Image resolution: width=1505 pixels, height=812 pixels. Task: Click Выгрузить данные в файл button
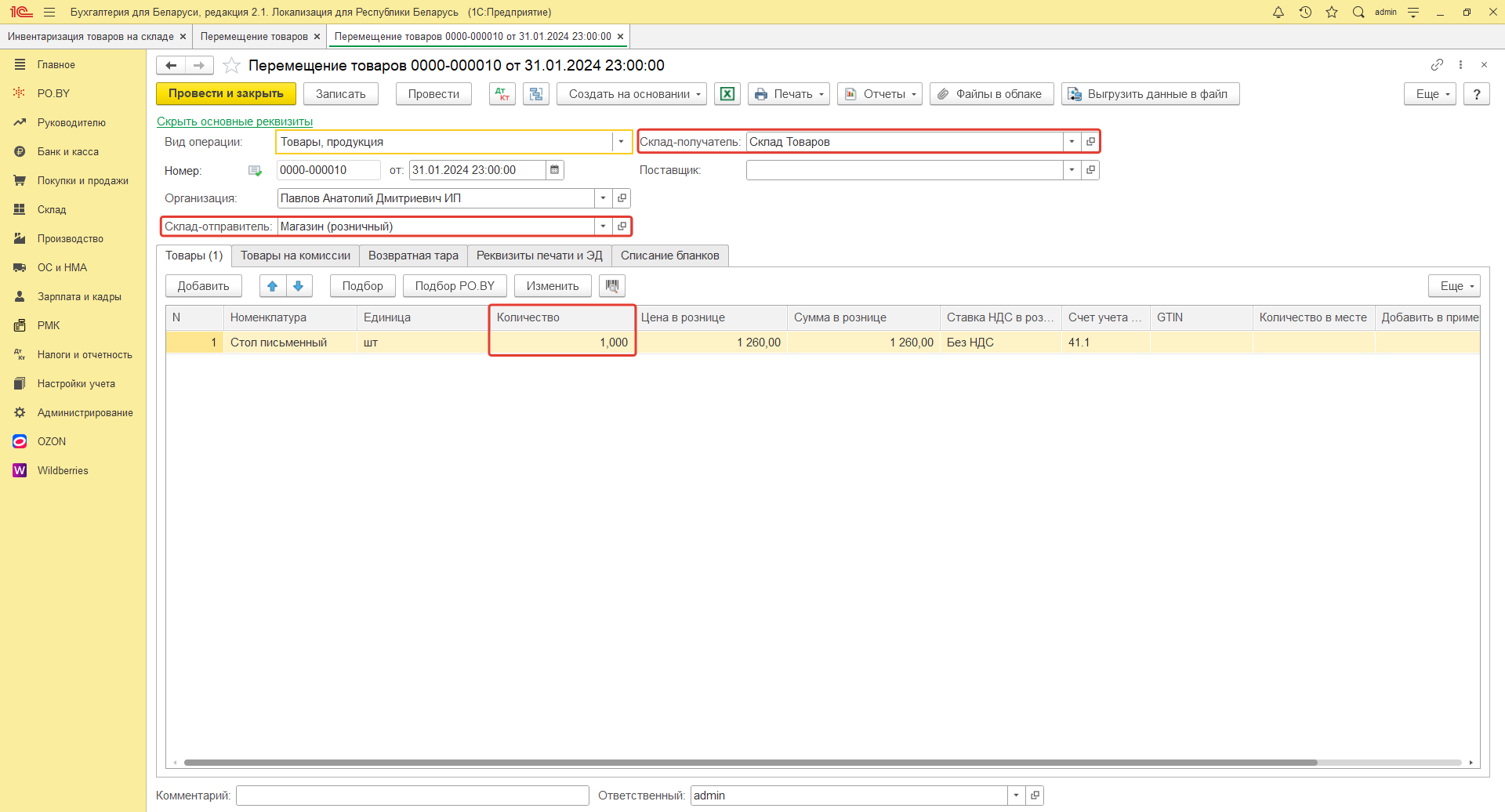tap(1151, 94)
